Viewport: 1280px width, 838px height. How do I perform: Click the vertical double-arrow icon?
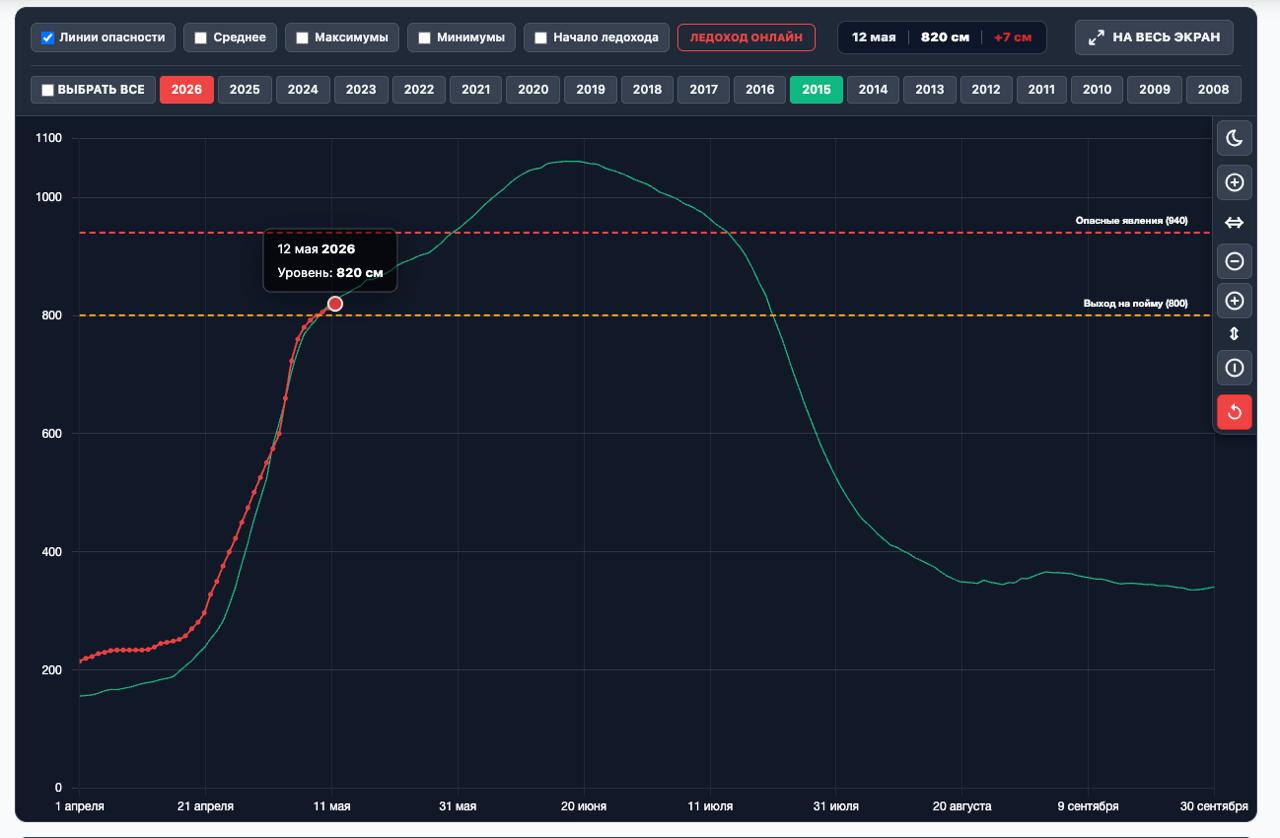click(x=1234, y=334)
